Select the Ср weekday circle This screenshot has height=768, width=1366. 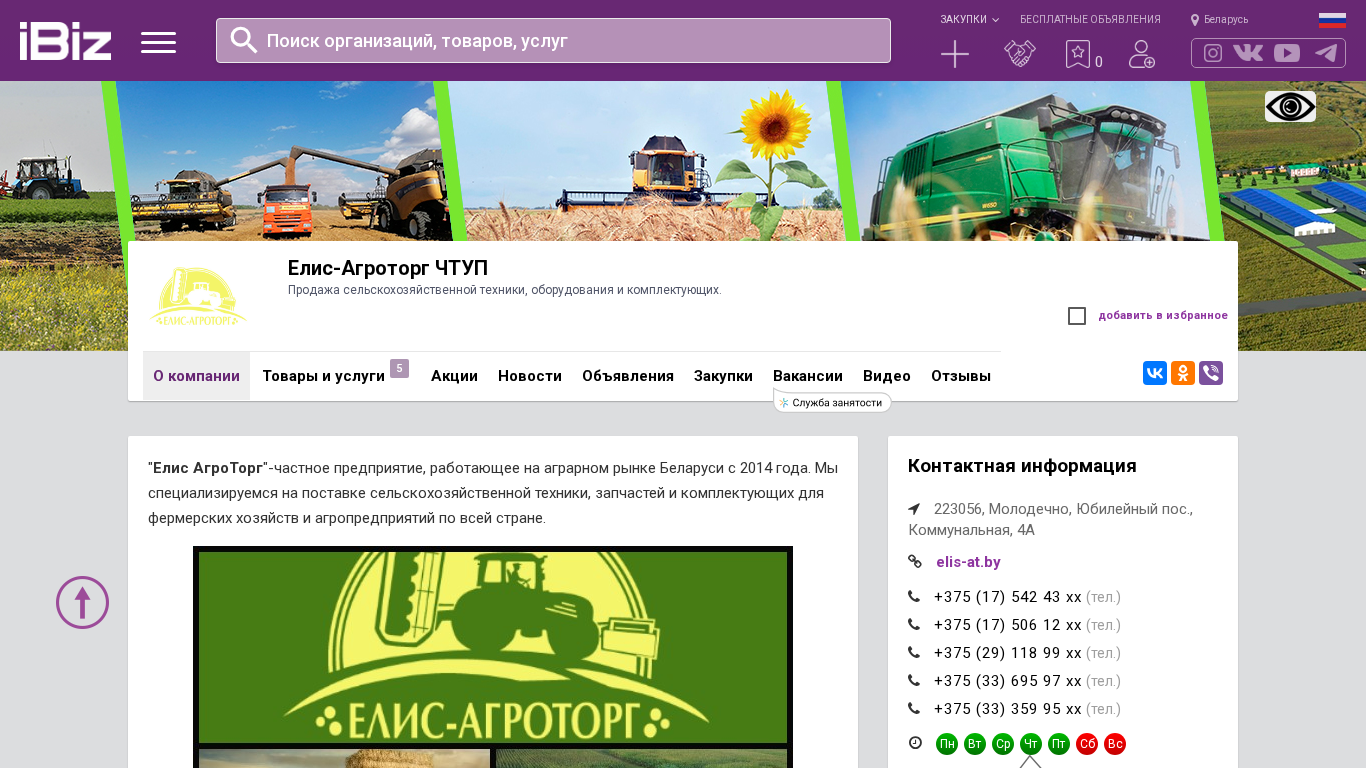(x=1003, y=744)
